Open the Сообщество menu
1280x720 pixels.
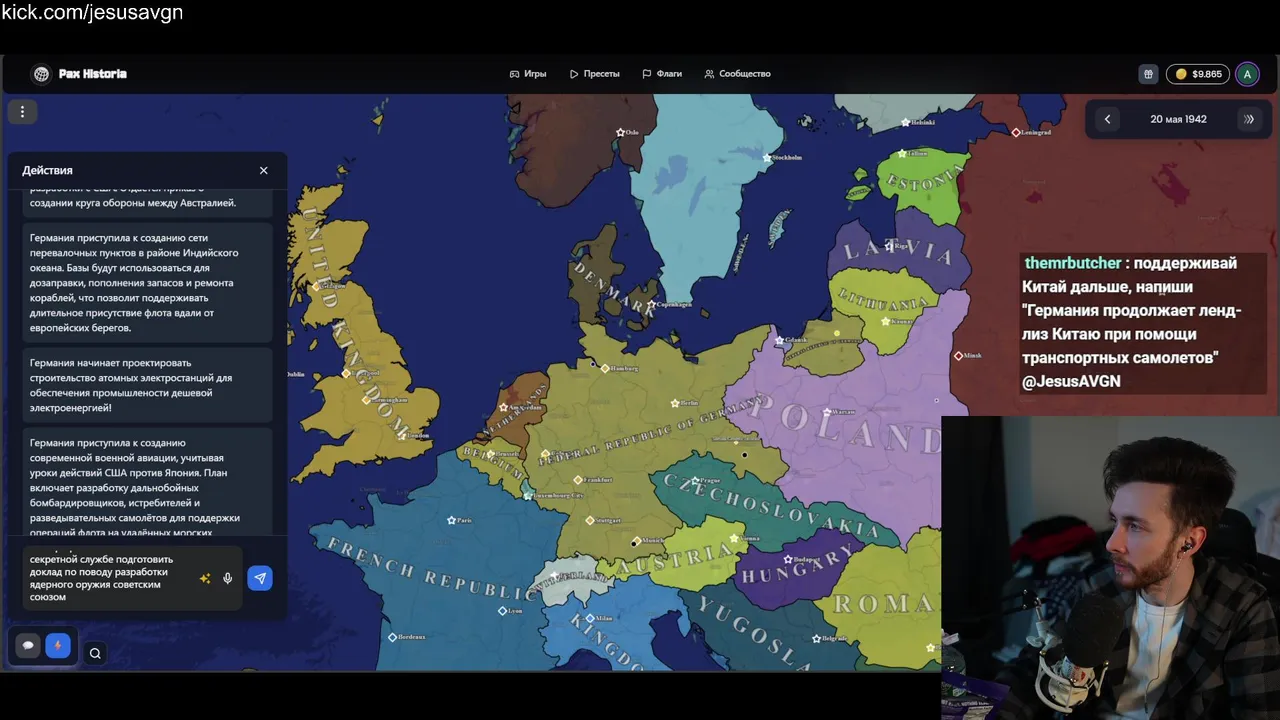[737, 74]
